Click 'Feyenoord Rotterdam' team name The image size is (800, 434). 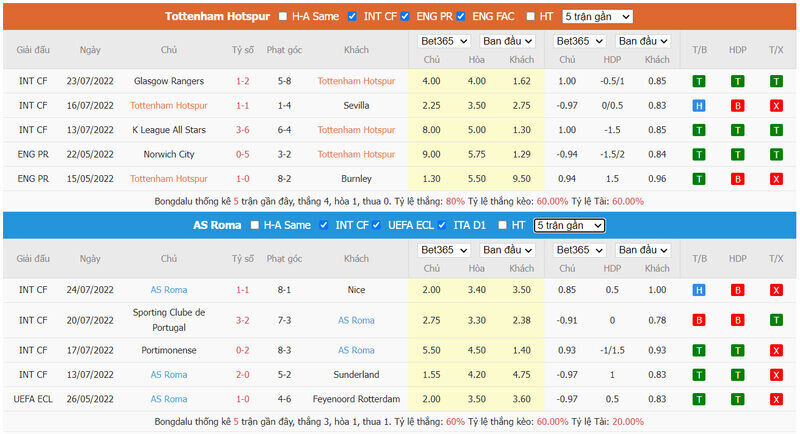point(356,399)
